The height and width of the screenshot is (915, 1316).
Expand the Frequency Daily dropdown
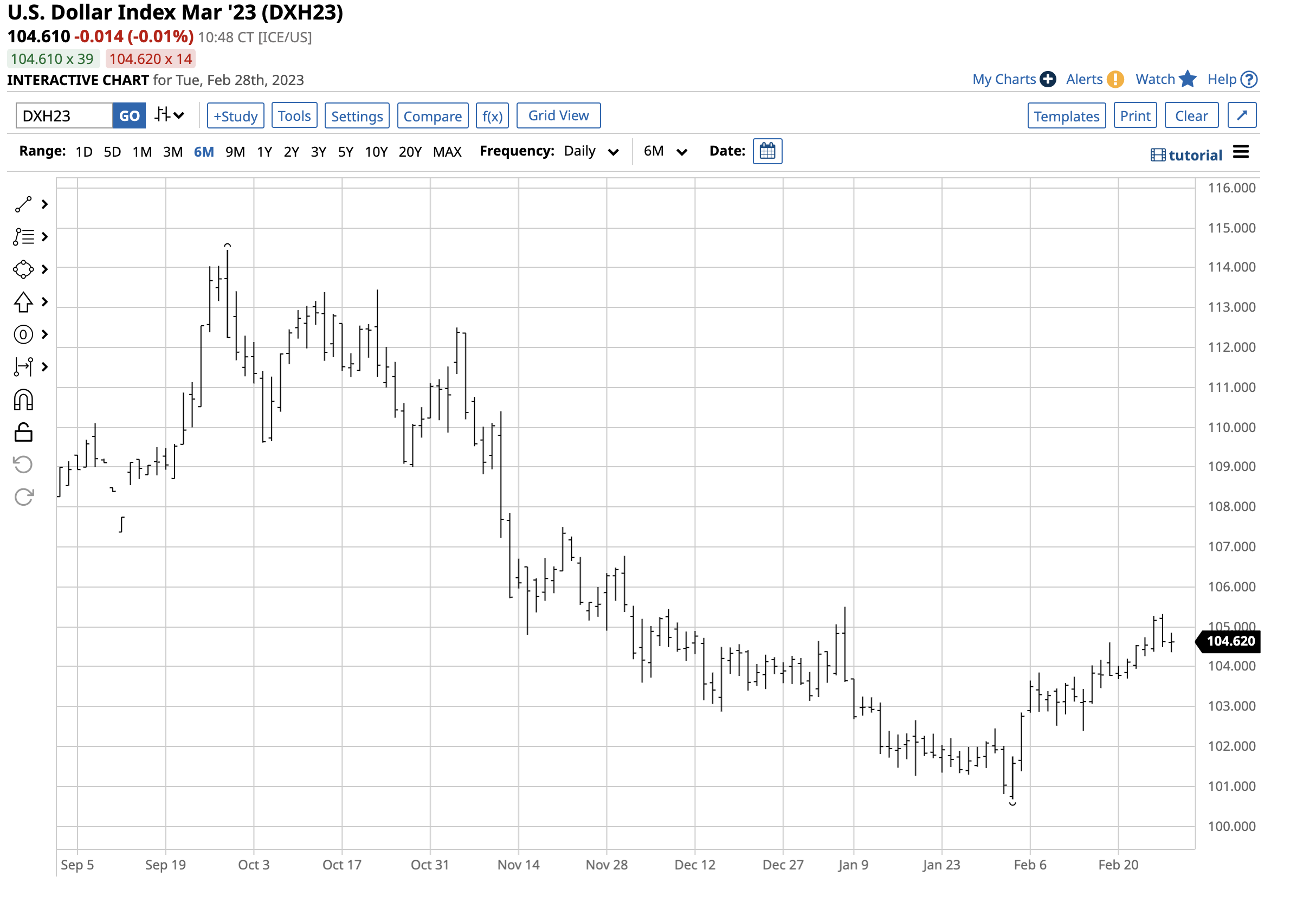(591, 151)
